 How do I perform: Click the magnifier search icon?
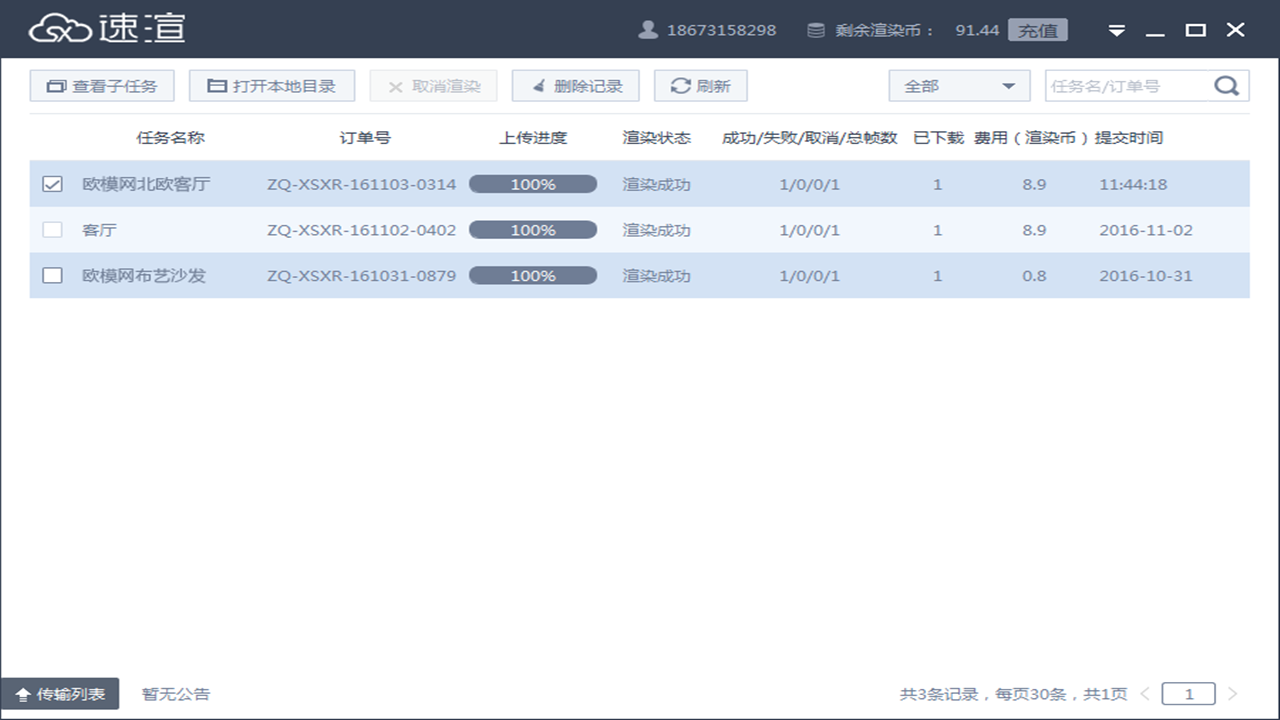1227,85
